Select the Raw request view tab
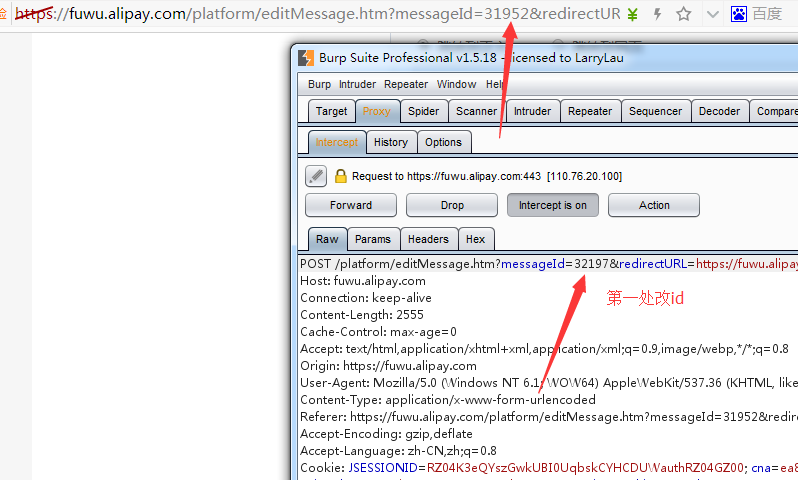The width and height of the screenshot is (798, 480). point(327,239)
